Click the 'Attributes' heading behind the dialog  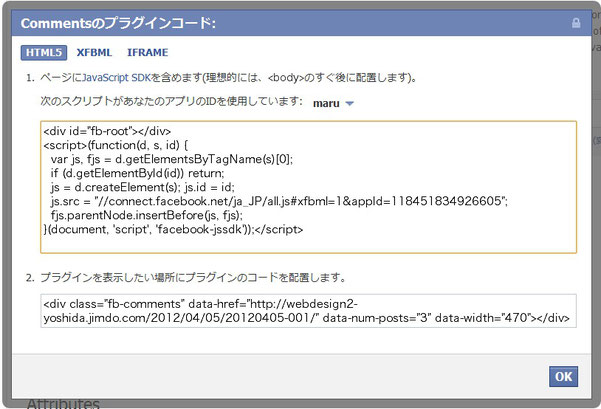click(x=63, y=403)
